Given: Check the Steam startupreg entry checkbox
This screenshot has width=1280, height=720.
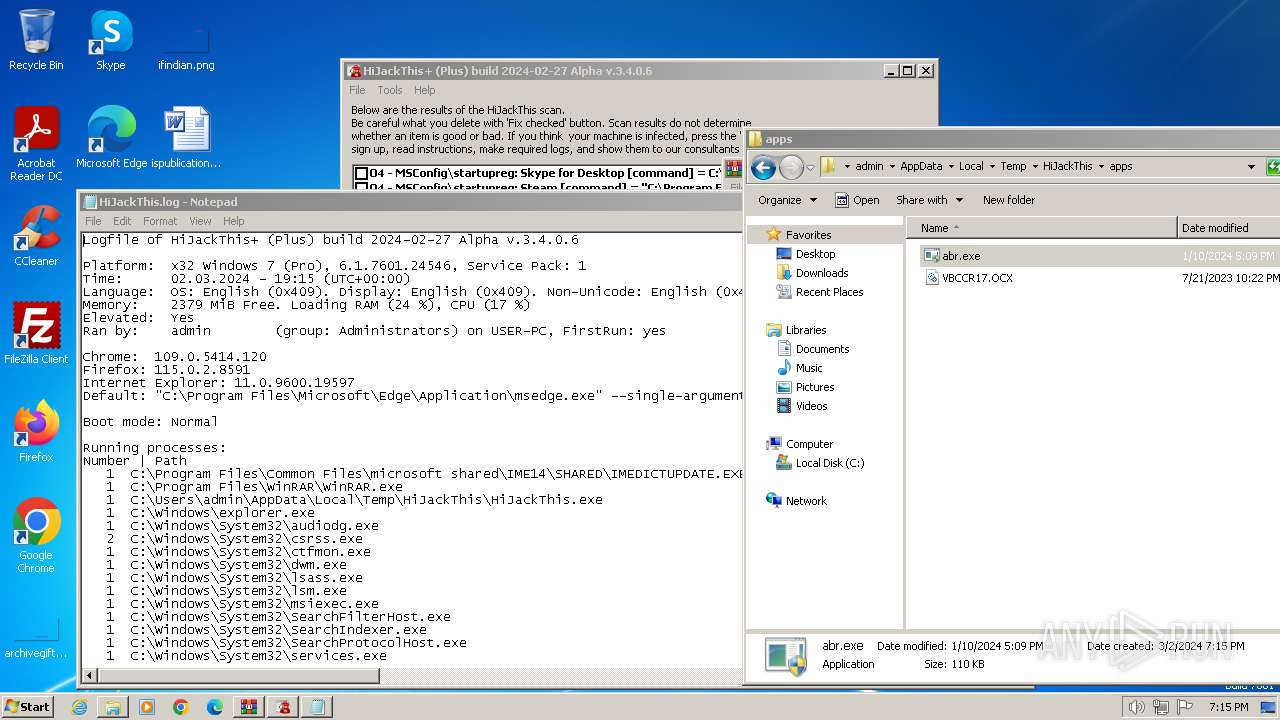Looking at the screenshot, I should click(x=361, y=187).
